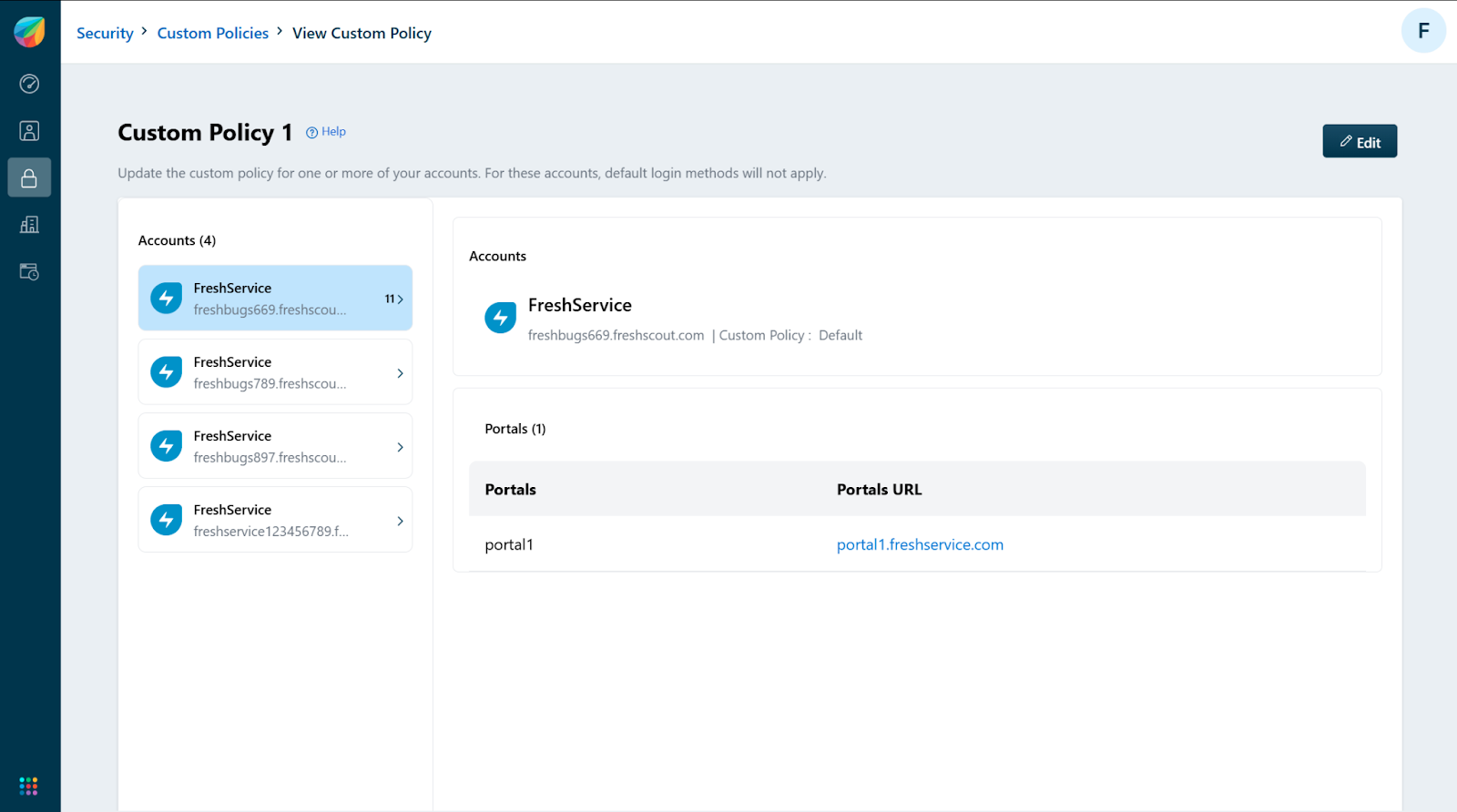The height and width of the screenshot is (812, 1457).
Task: Open the users icon in sidebar
Action: pyautogui.click(x=29, y=131)
